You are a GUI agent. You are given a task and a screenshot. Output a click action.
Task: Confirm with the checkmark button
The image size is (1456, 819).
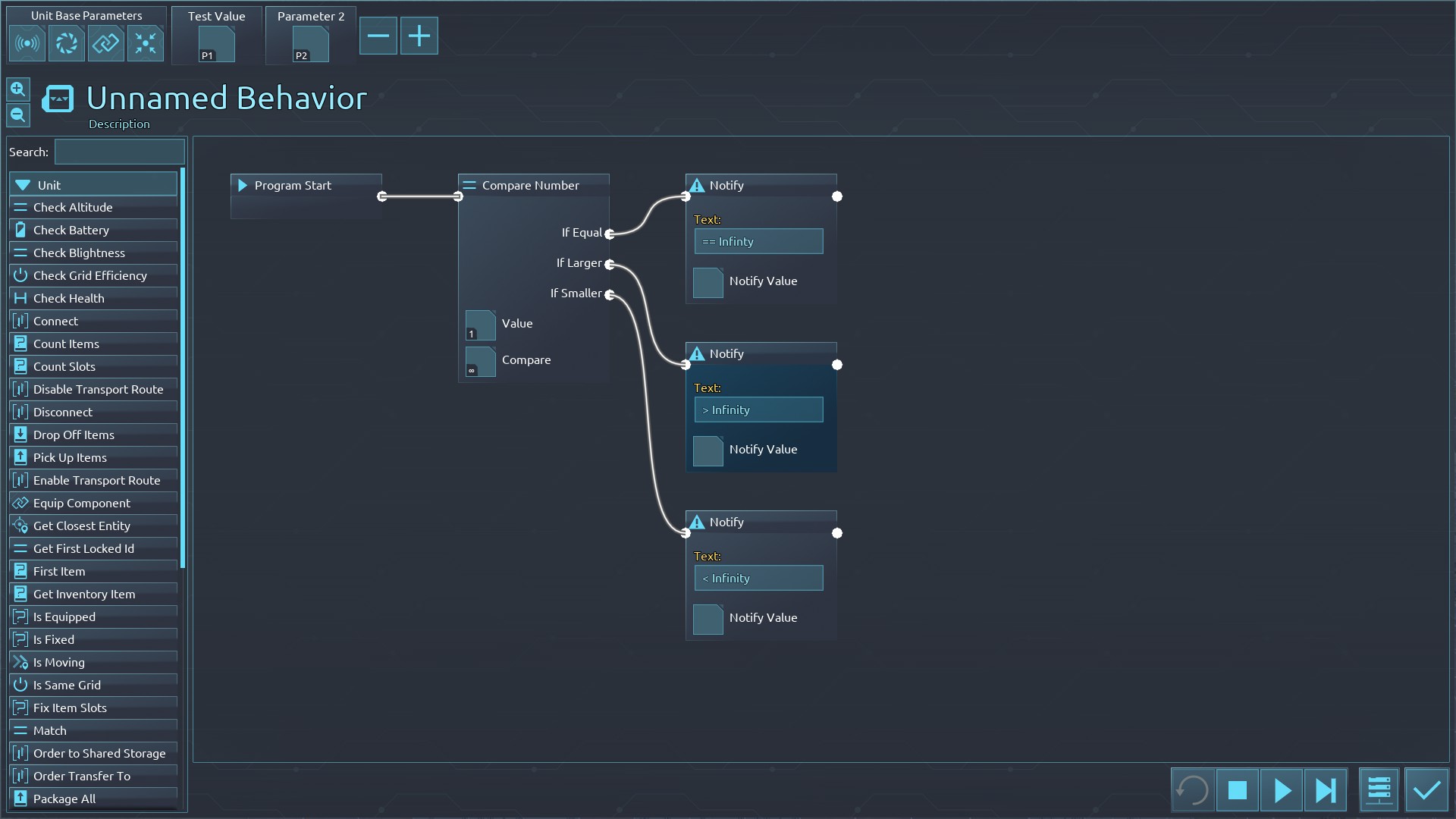click(1426, 791)
